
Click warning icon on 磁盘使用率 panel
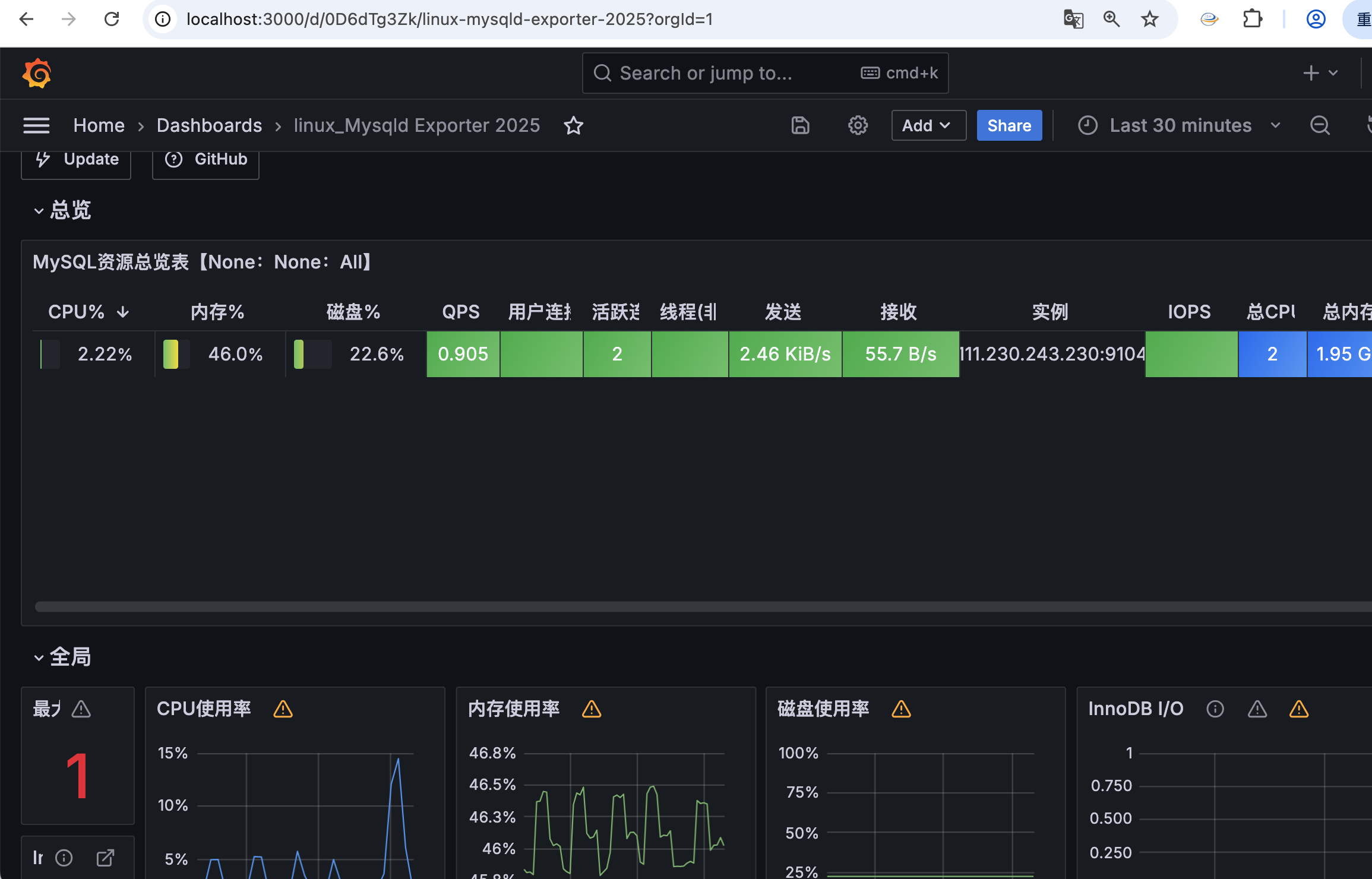[901, 709]
